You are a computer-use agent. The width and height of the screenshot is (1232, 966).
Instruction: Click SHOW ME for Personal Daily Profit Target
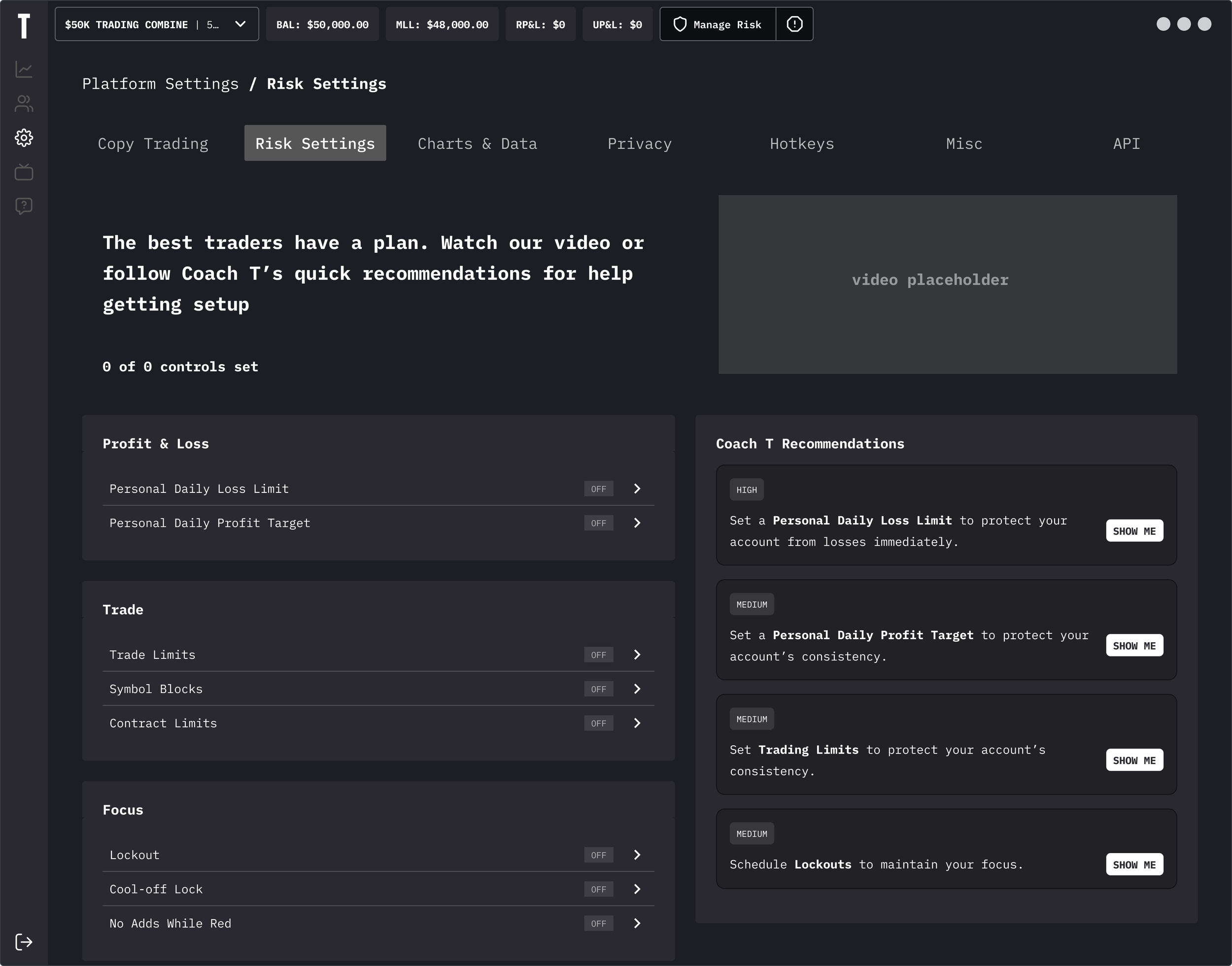(1134, 645)
